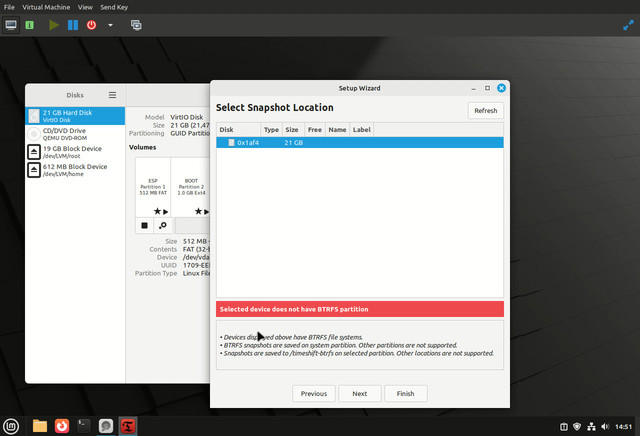
Task: Open partition options gears button
Action: point(162,225)
